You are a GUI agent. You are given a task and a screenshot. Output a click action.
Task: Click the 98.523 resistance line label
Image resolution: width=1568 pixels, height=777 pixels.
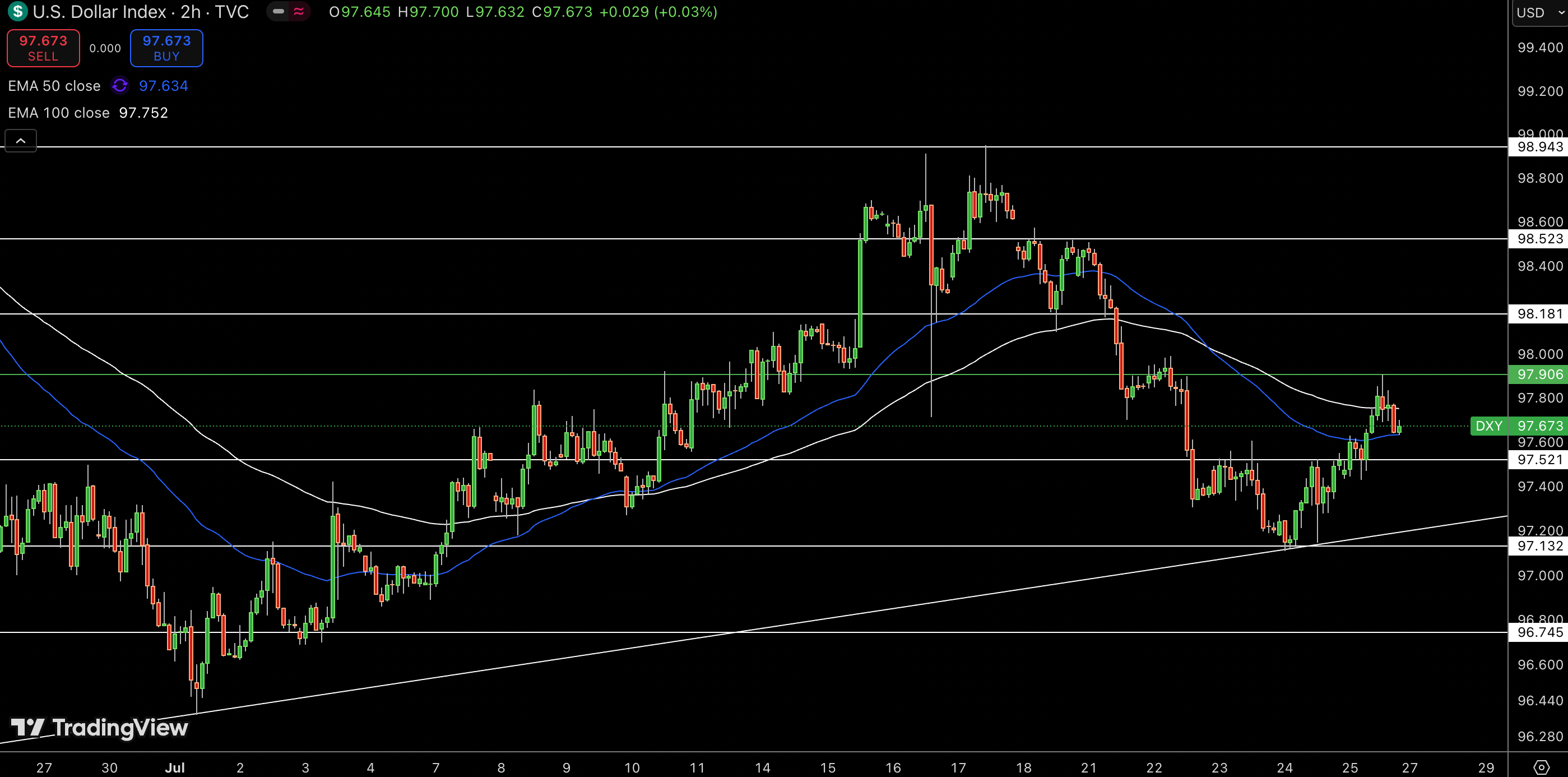click(1539, 239)
